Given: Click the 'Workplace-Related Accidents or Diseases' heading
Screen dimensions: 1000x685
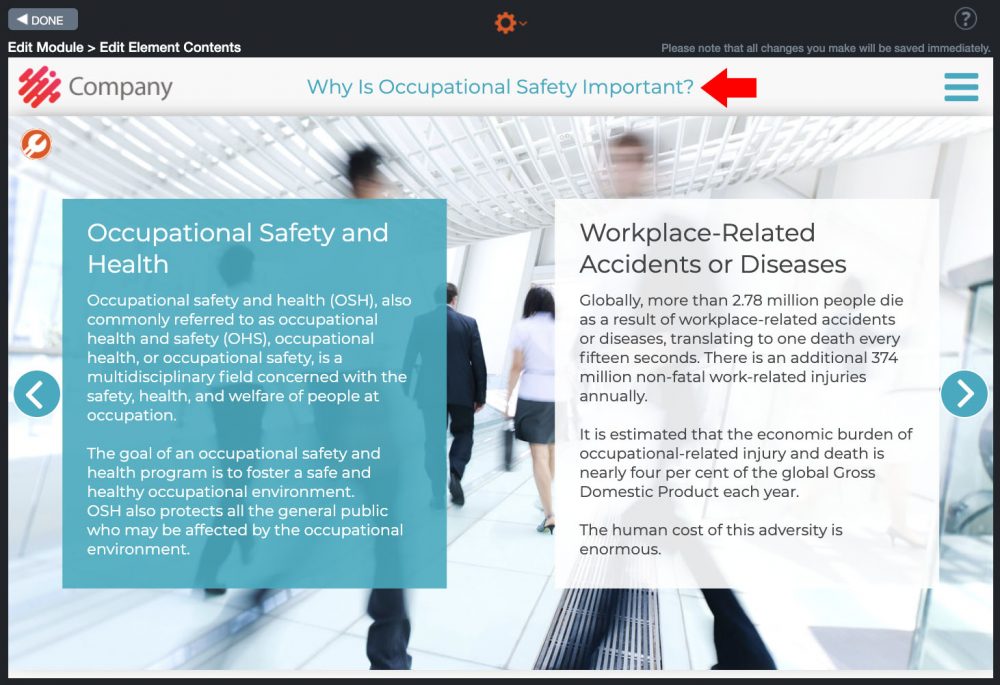Looking at the screenshot, I should tap(712, 248).
